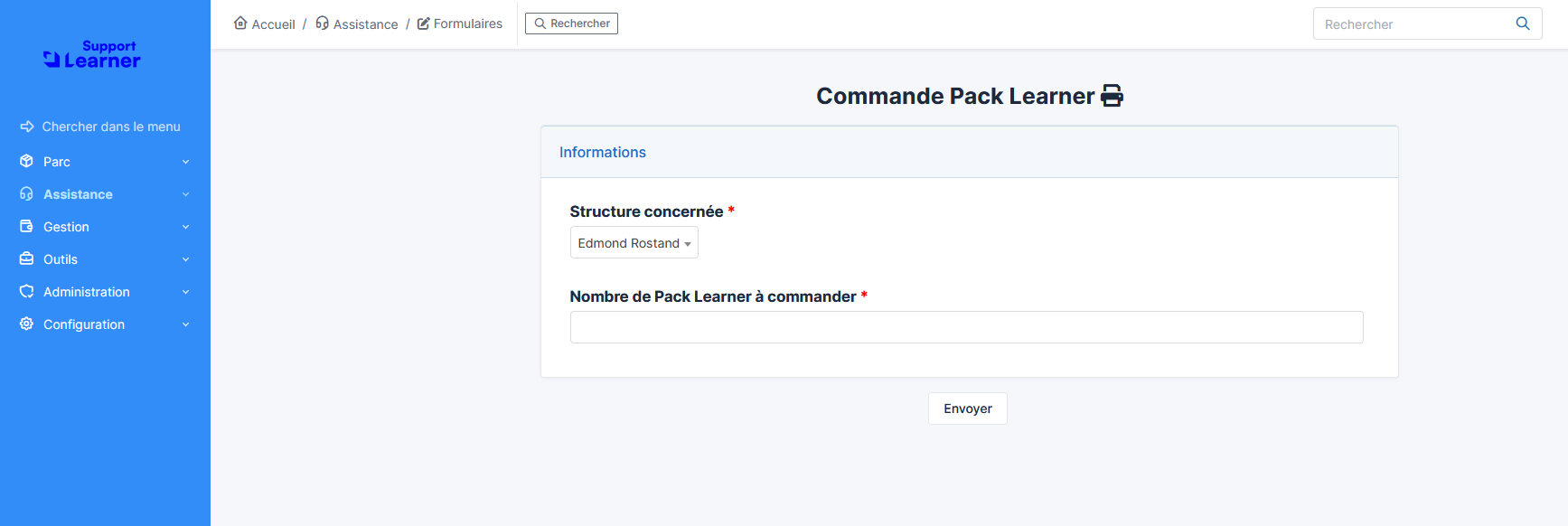Click the printer icon beside the form title
The image size is (1568, 526).
click(x=1112, y=96)
